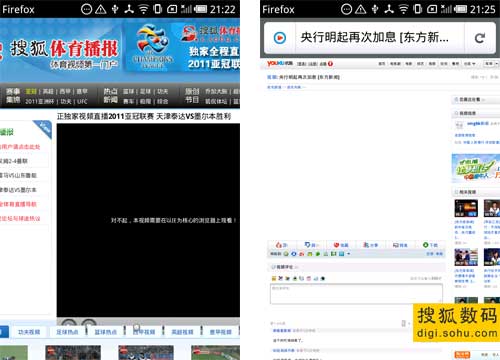Open 2011亚洲杯 link in Sohu nav bar
Image resolution: width=500 pixels, height=360 pixels.
39,101
